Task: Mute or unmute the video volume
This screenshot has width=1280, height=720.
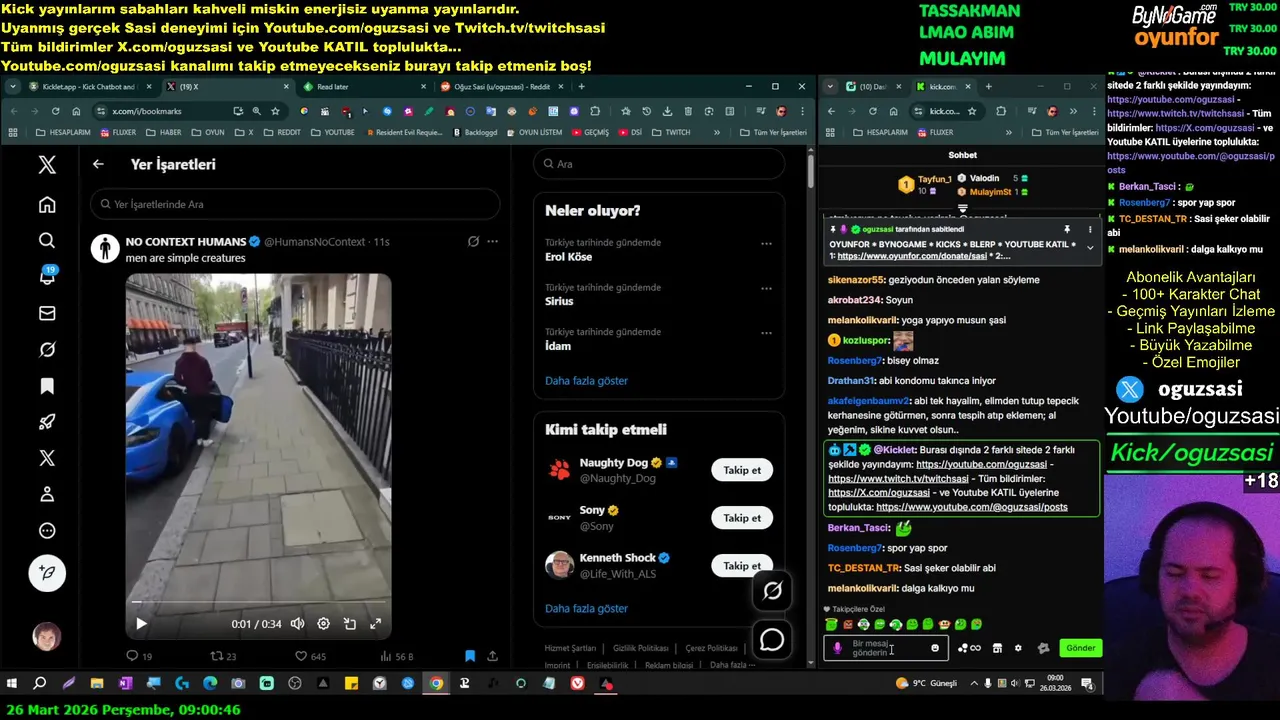Action: [x=297, y=623]
